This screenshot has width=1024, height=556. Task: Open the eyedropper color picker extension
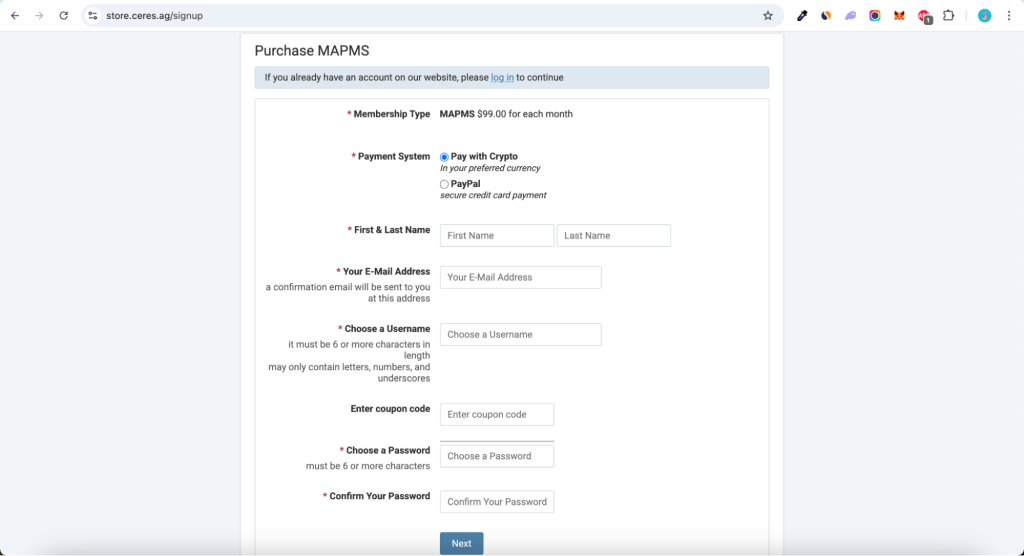click(802, 16)
